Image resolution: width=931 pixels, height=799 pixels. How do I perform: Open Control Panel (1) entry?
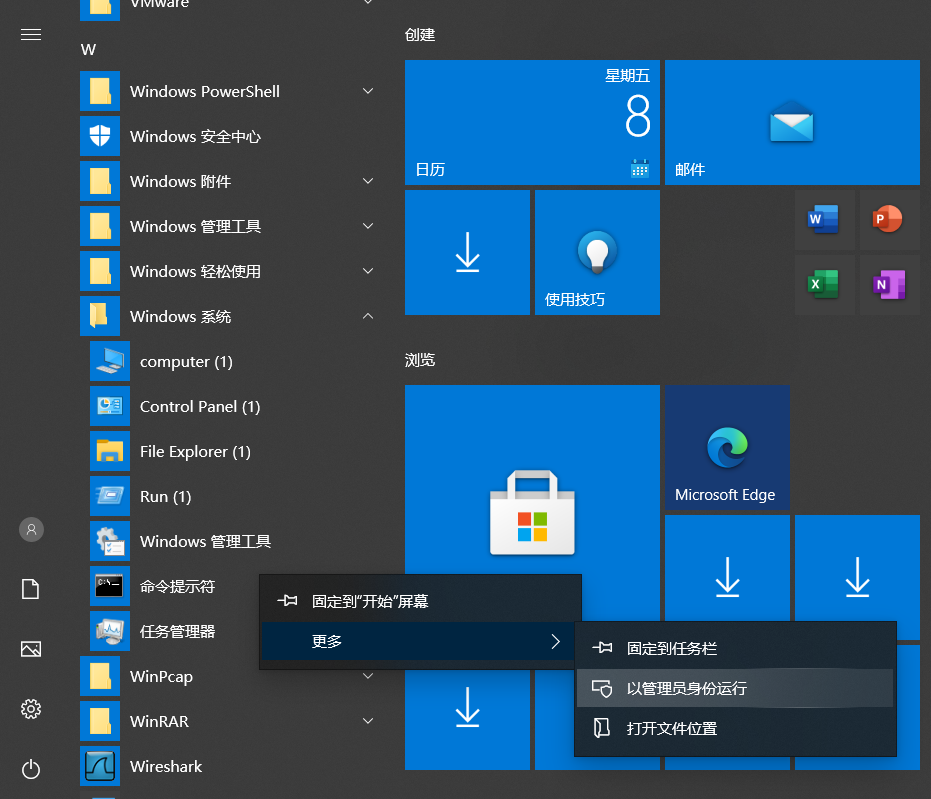[232, 407]
